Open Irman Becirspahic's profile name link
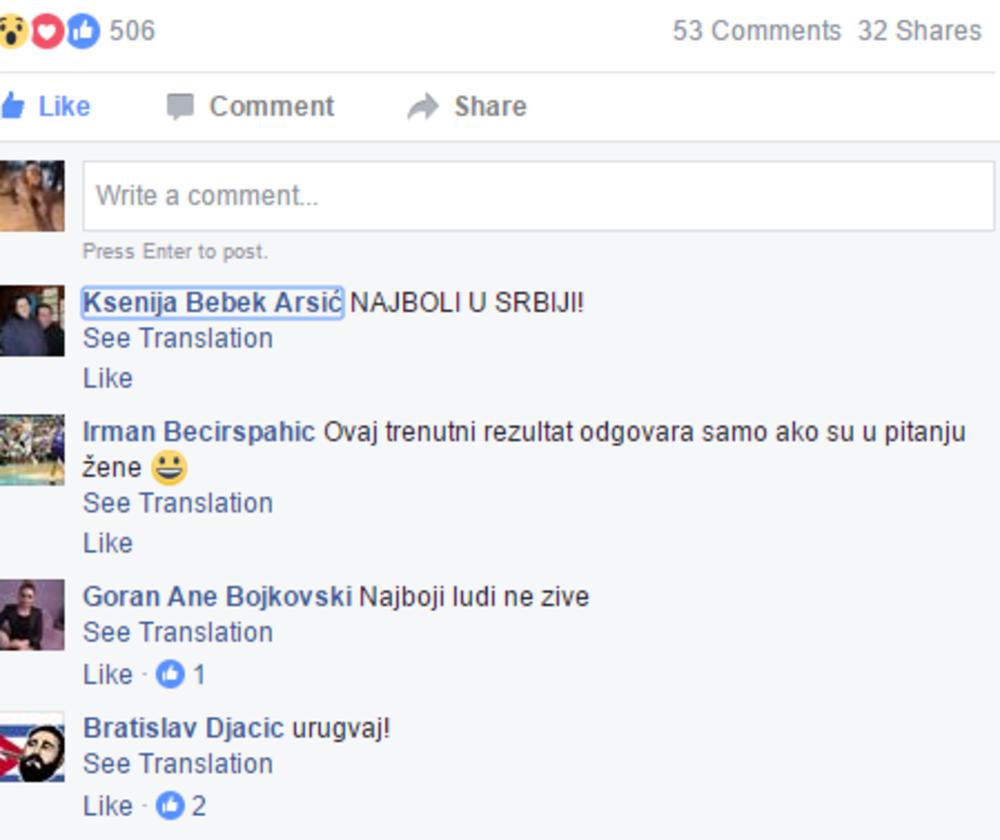Screen dimensions: 1000x840 pos(199,432)
